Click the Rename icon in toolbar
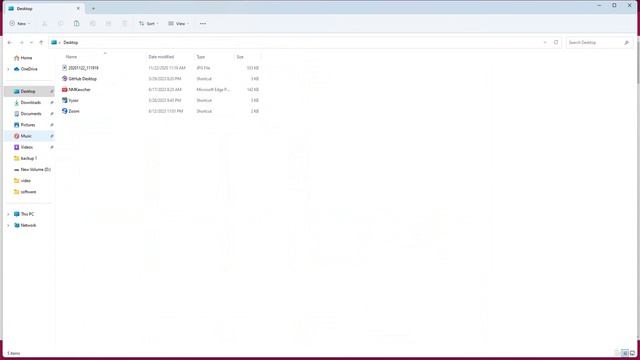This screenshot has width=640, height=360. click(x=92, y=24)
